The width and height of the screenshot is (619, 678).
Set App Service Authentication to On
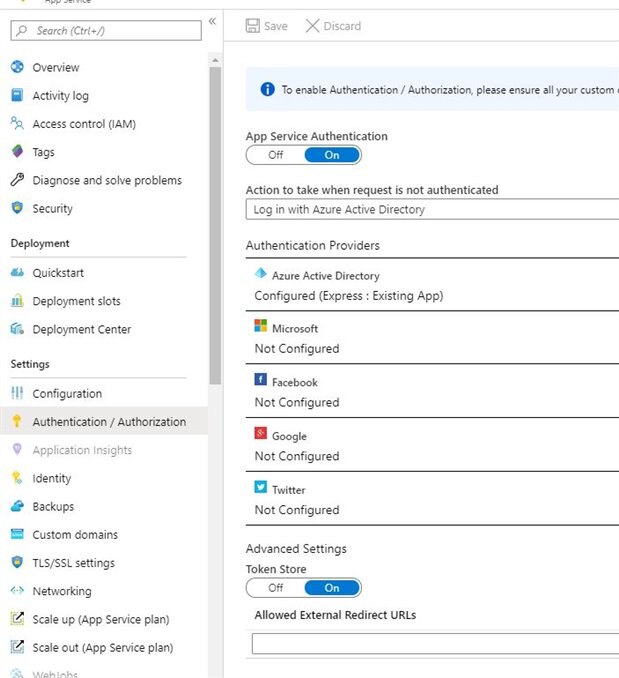click(332, 155)
